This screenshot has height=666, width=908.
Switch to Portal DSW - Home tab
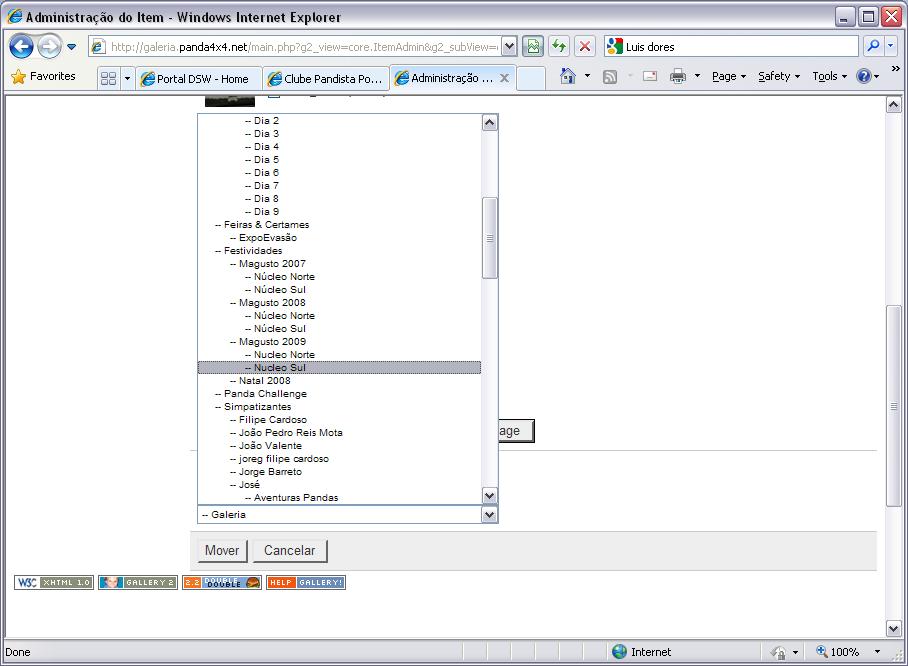pos(197,79)
